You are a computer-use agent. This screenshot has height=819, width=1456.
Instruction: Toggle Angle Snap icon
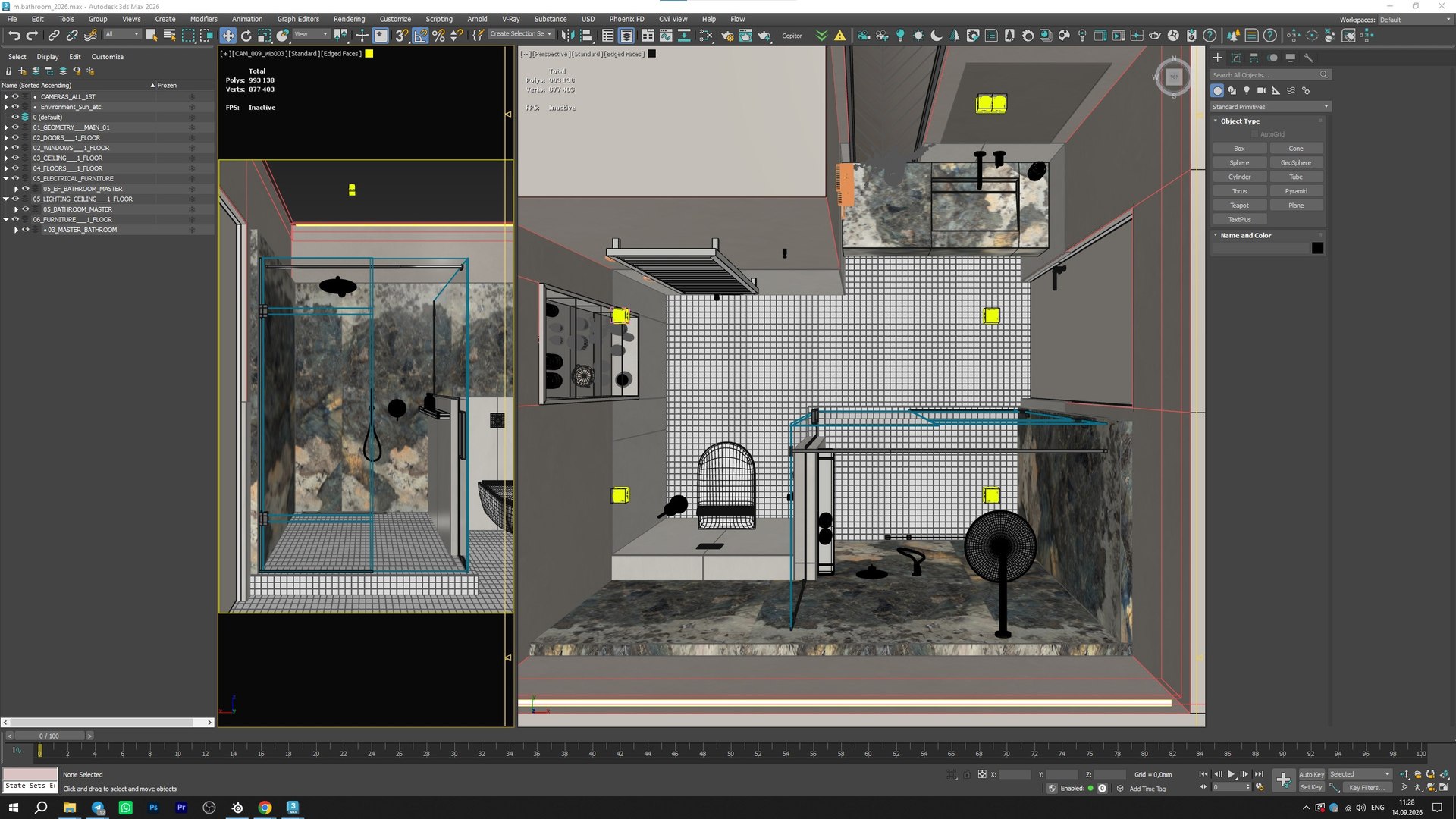click(420, 36)
